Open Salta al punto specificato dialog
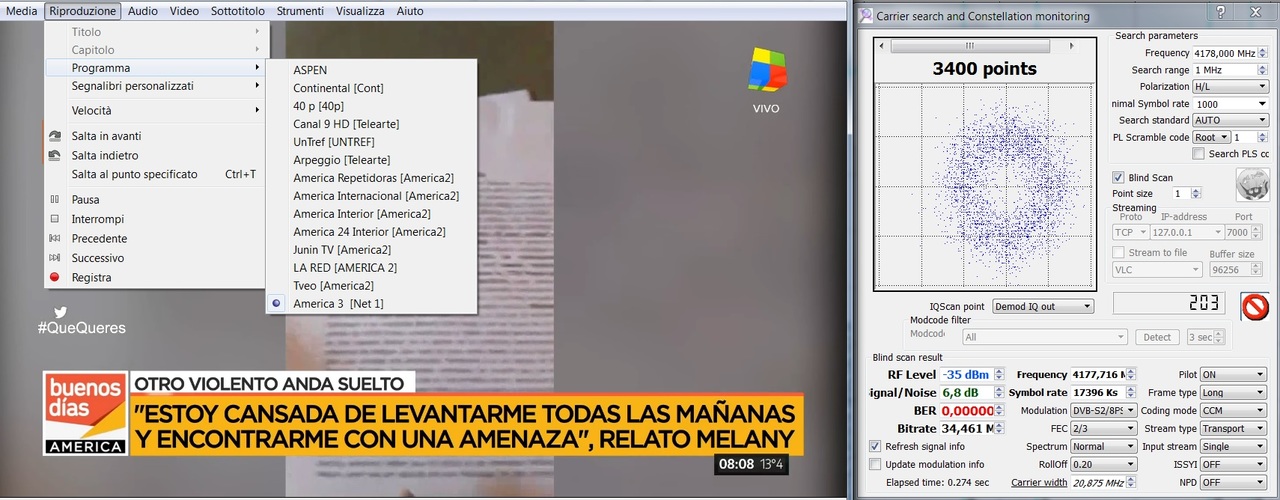The image size is (1280, 500). [x=135, y=174]
